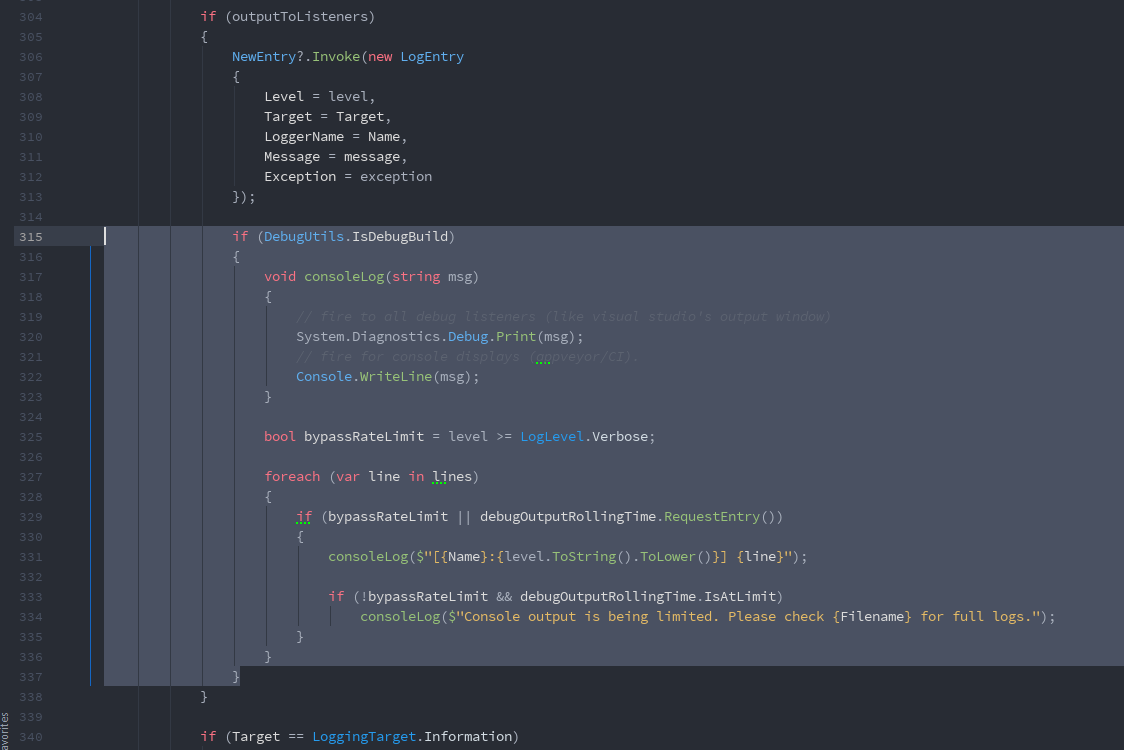Click the 'foreach' keyword
1124x750 pixels.
(x=292, y=477)
